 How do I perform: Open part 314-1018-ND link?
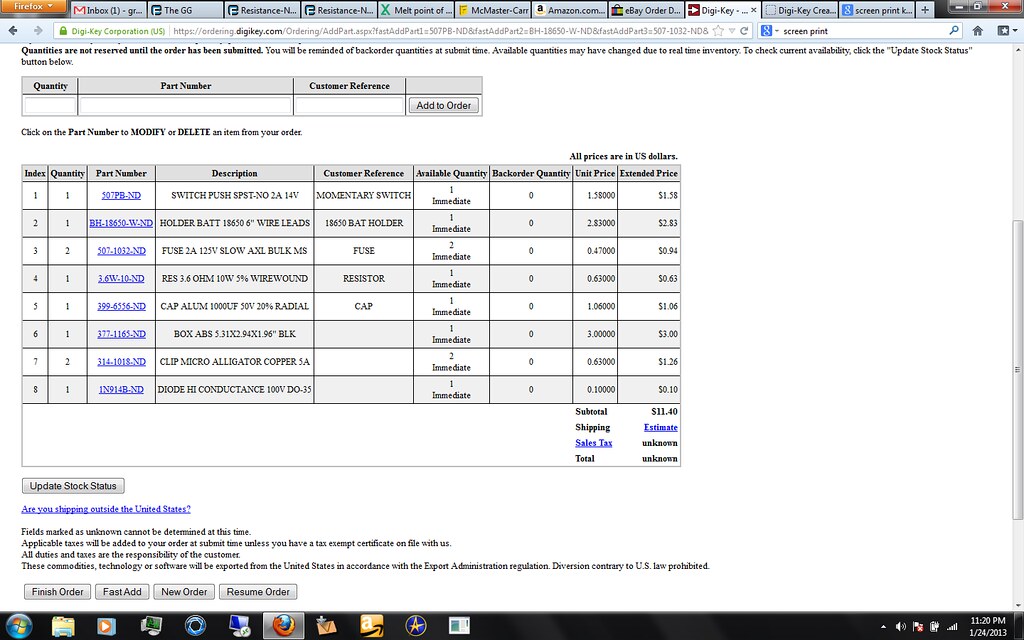tap(121, 362)
